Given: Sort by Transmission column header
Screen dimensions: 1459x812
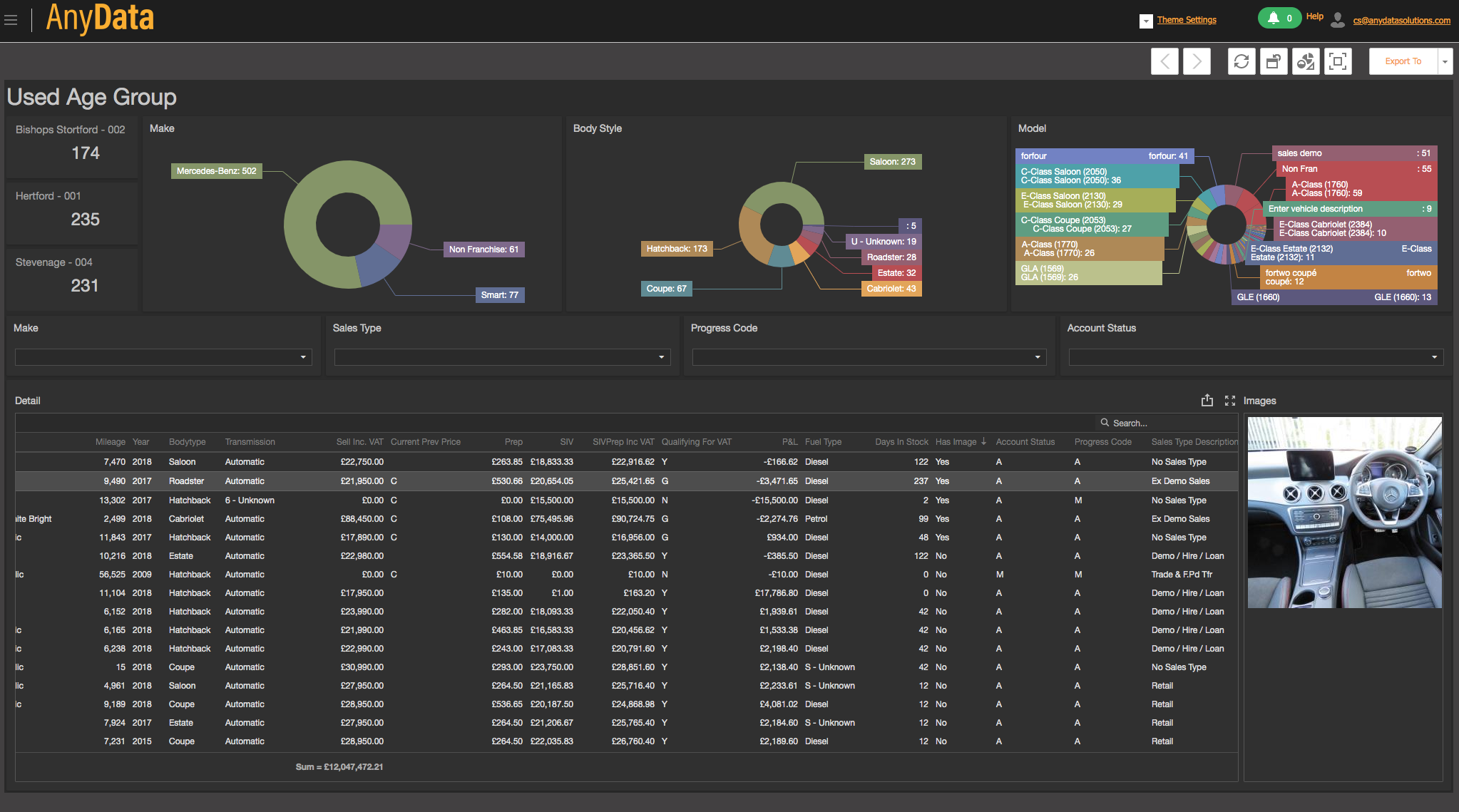Looking at the screenshot, I should click(250, 442).
